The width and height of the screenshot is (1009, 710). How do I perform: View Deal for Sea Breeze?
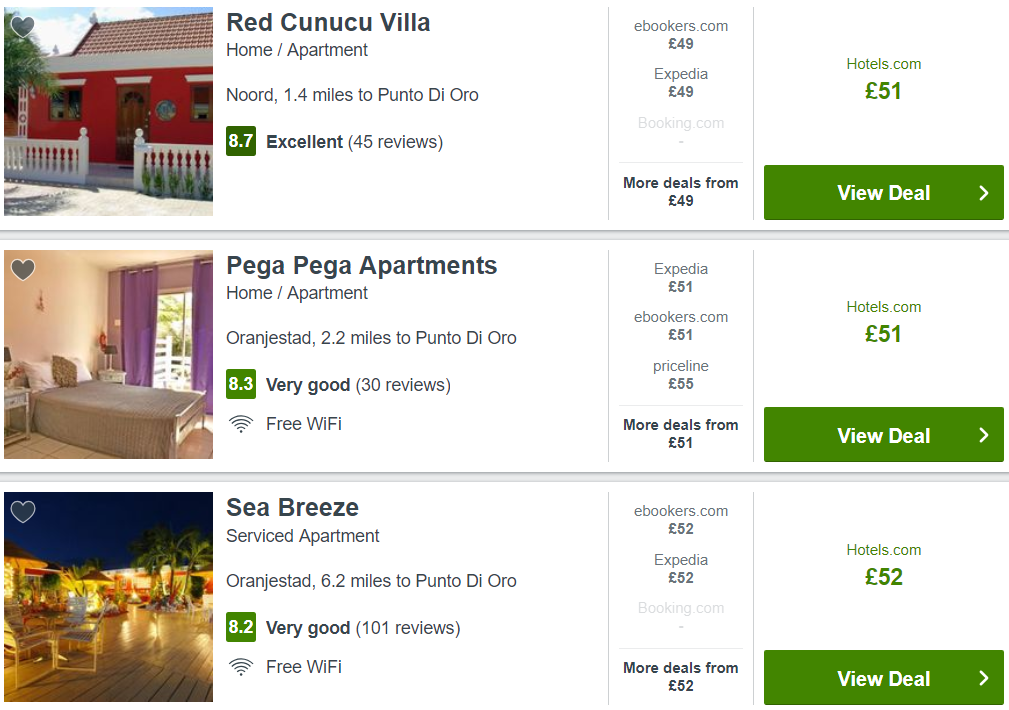coord(884,677)
